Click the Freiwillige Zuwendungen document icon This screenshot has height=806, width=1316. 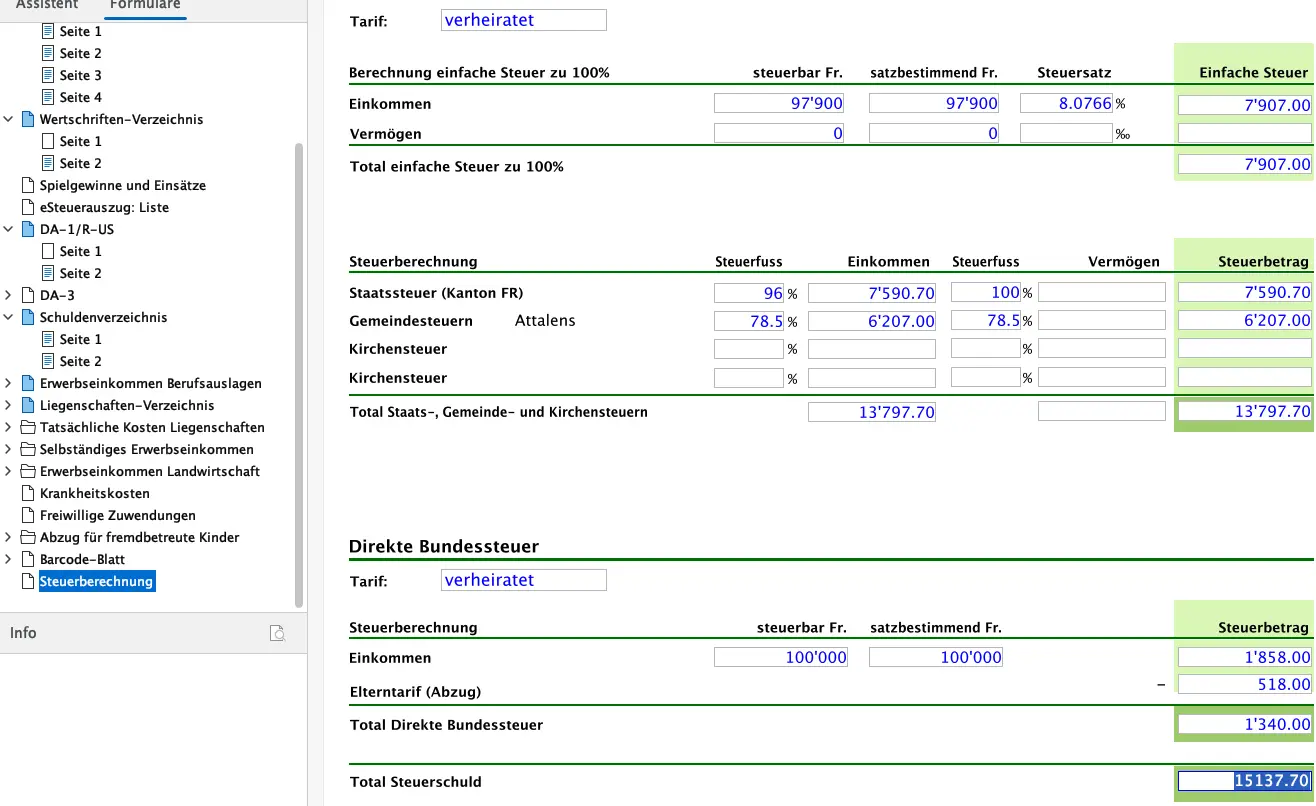coord(28,515)
